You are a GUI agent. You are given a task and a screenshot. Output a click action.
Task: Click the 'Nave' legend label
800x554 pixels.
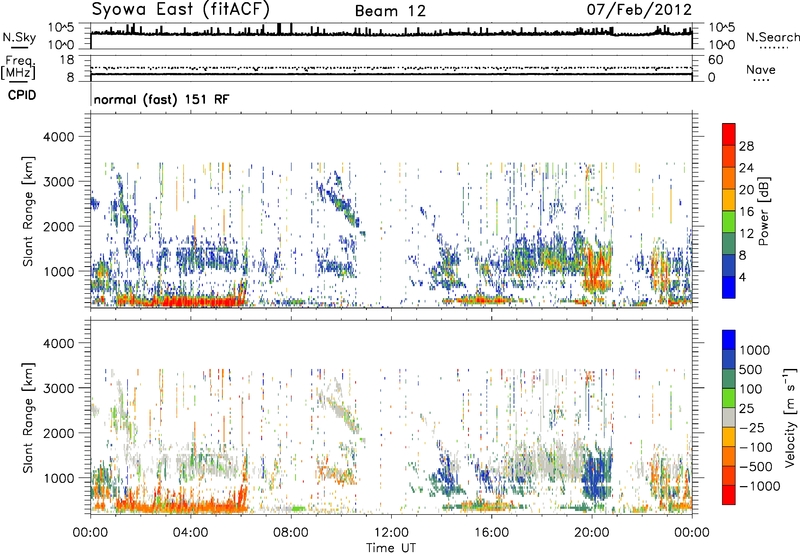761,69
